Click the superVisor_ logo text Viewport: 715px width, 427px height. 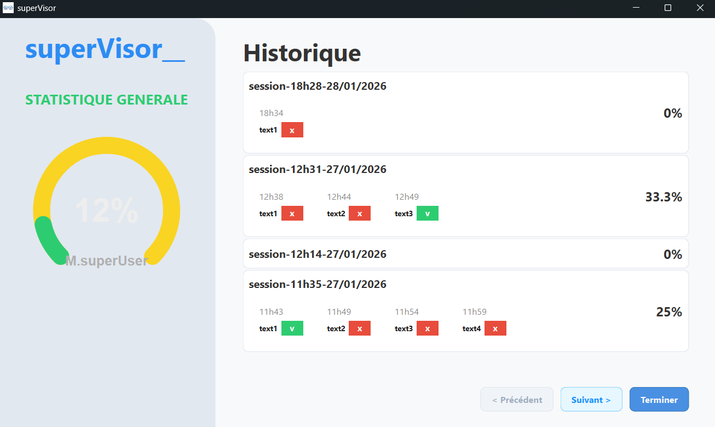105,49
